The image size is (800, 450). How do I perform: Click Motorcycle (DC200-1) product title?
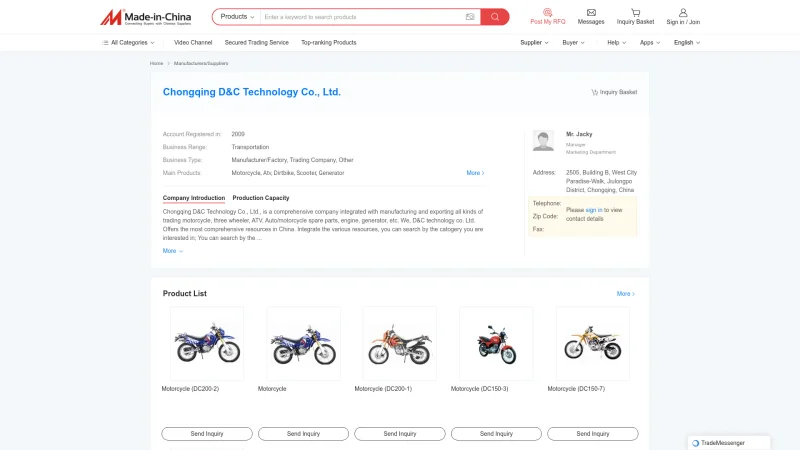point(383,389)
